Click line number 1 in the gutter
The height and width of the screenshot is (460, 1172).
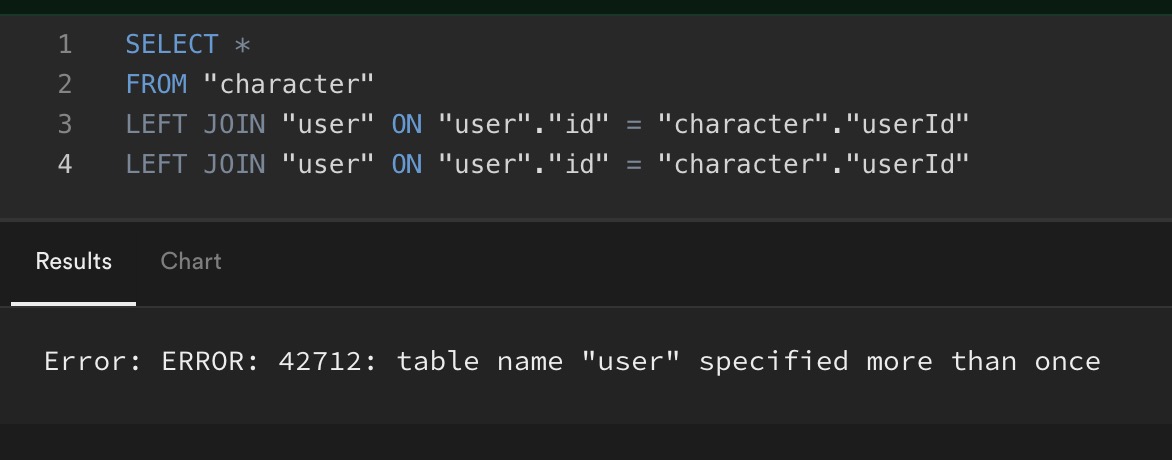click(x=65, y=44)
